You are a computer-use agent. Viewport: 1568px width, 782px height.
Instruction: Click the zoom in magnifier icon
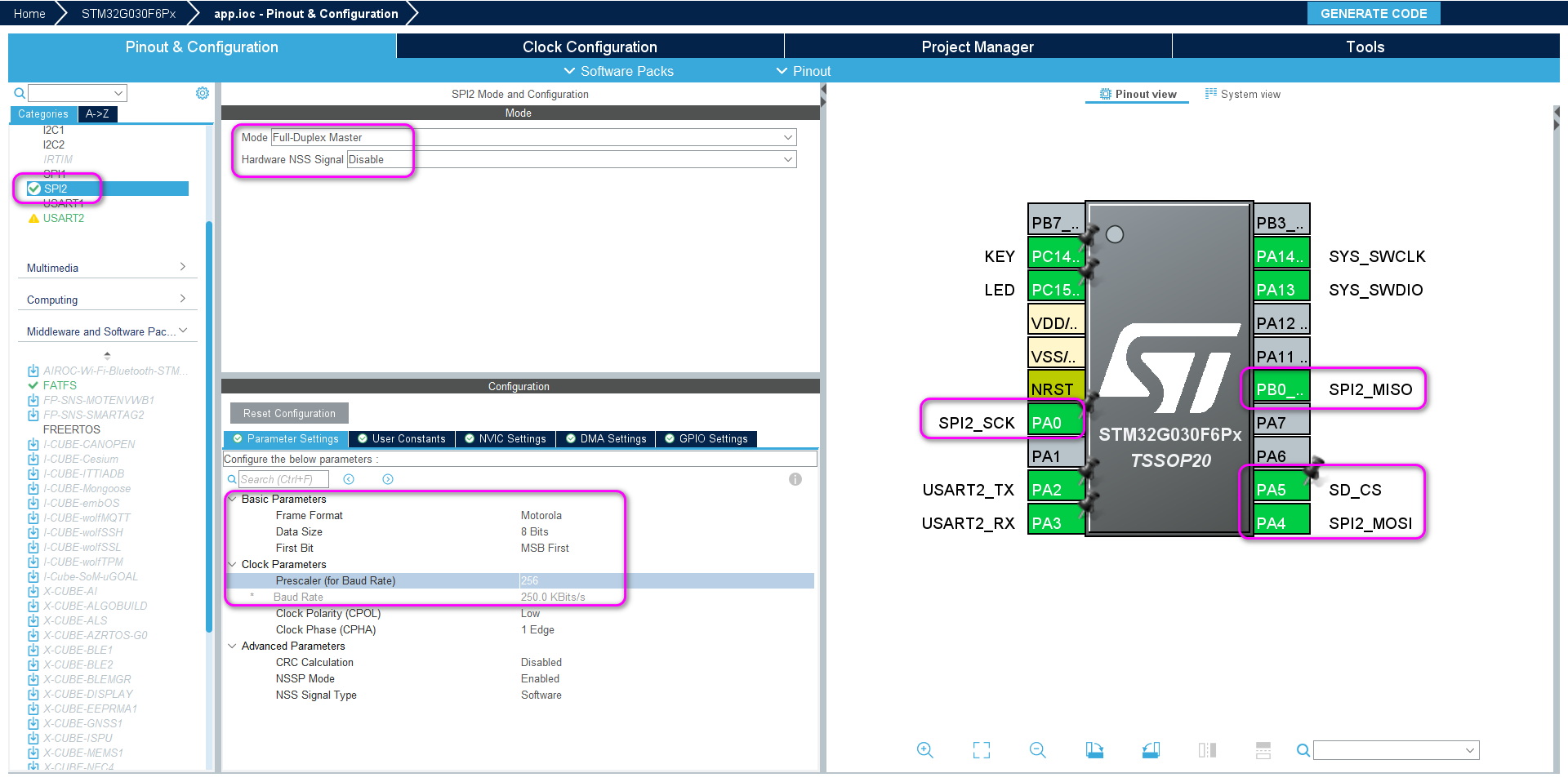(x=924, y=750)
